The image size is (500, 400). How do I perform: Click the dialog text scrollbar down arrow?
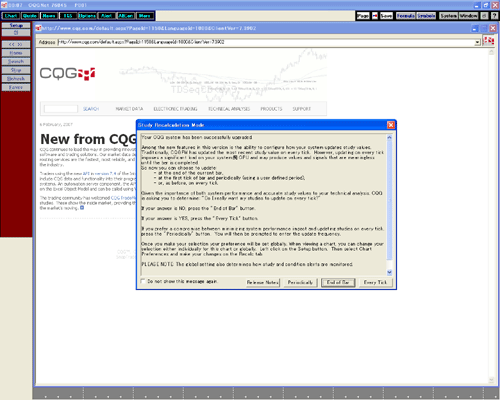point(389,272)
